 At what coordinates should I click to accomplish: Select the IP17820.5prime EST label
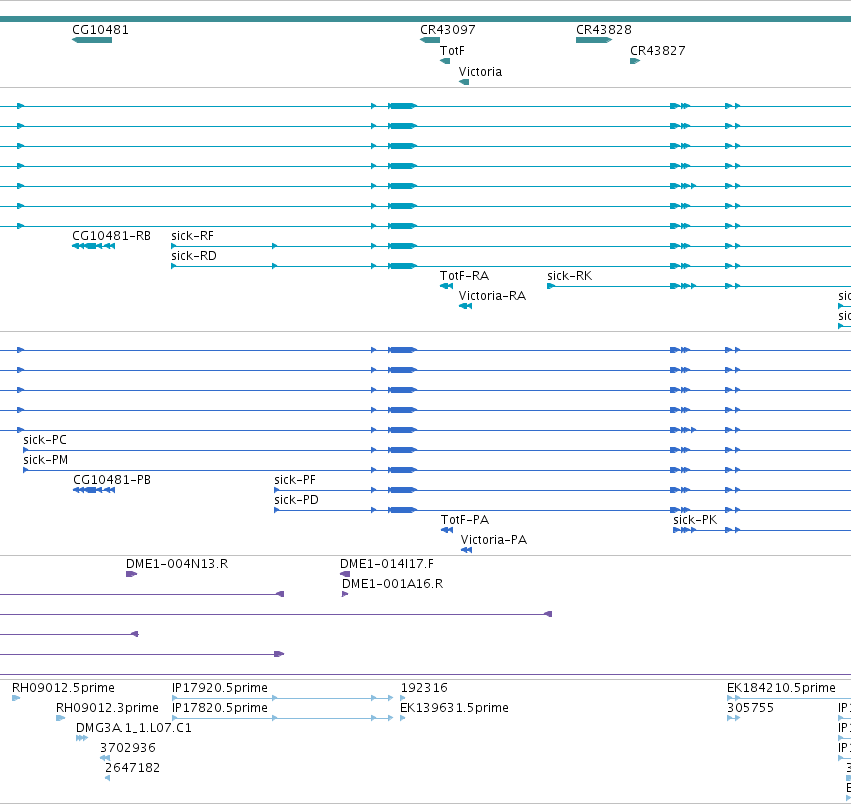(x=220, y=708)
